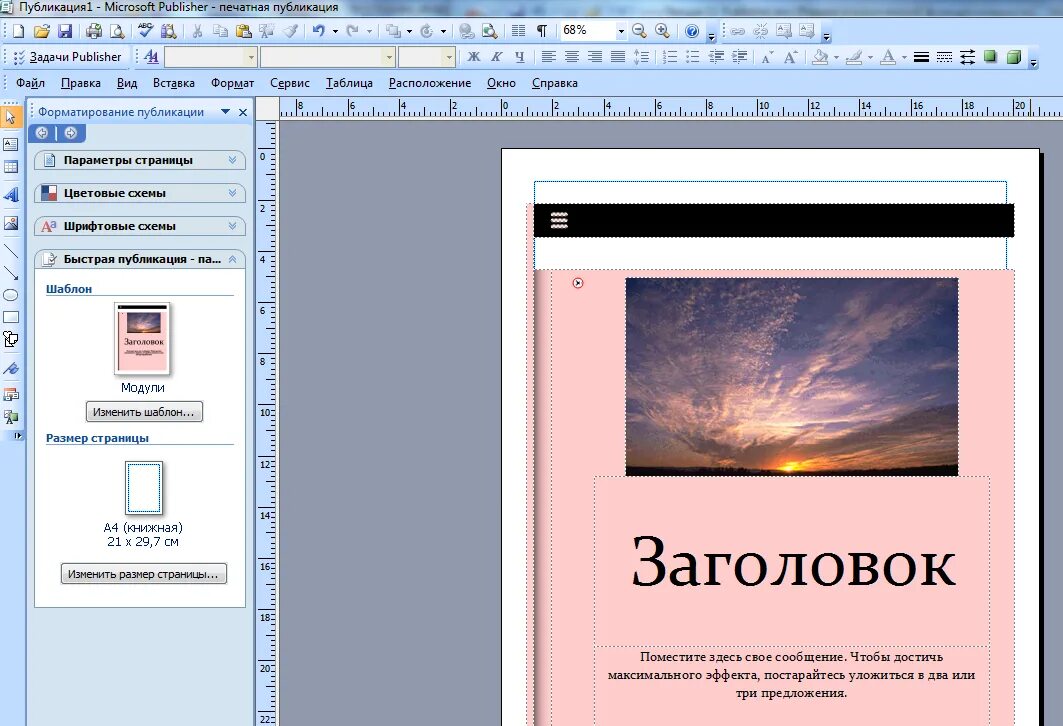This screenshot has height=726, width=1063.
Task: Toggle italic formatting (К)
Action: point(497,57)
